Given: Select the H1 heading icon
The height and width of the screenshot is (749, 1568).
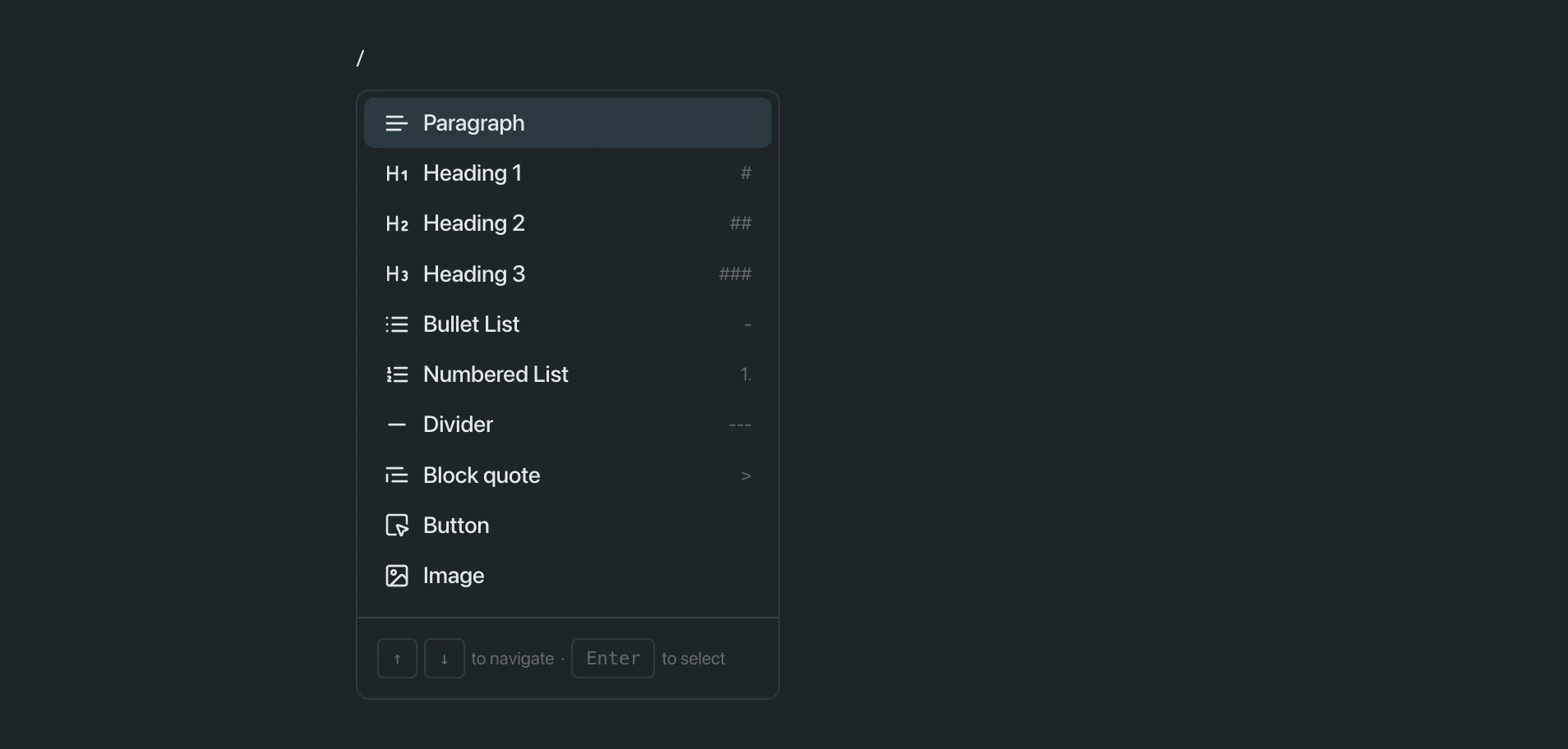Looking at the screenshot, I should 397,173.
